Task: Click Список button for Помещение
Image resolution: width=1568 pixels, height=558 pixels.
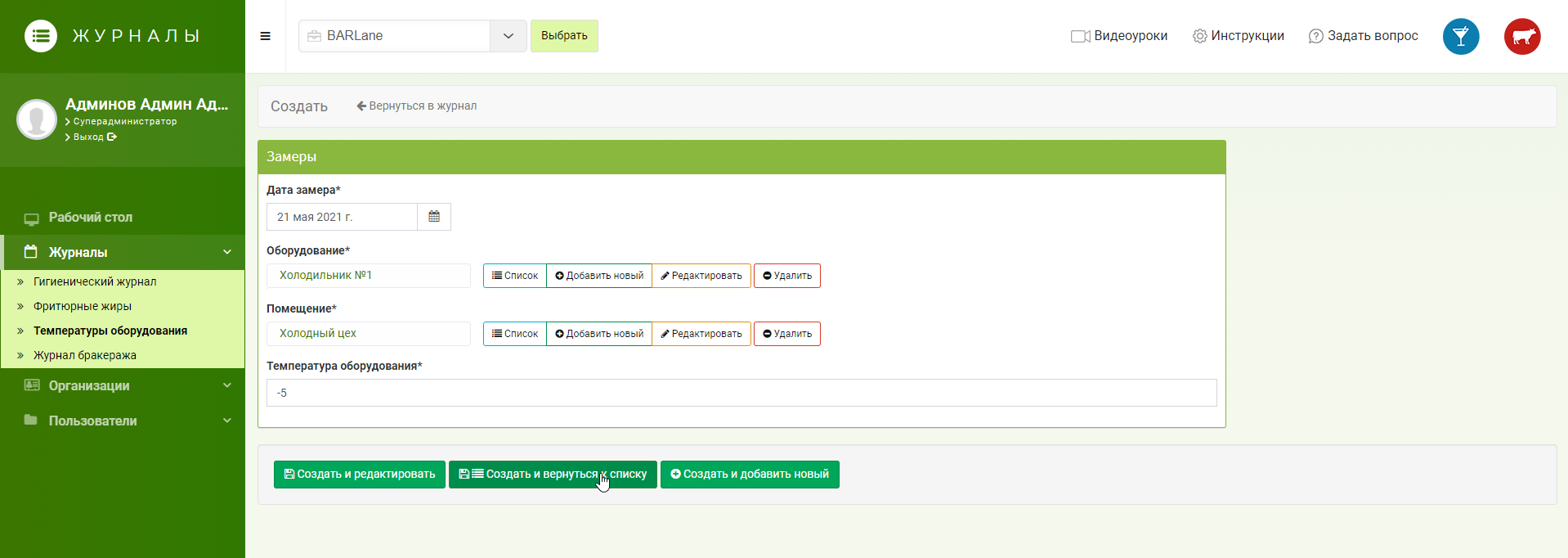Action: [515, 334]
